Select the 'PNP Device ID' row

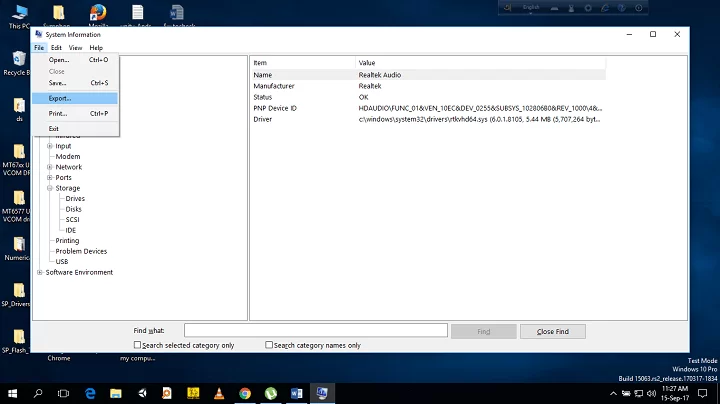tap(428, 108)
